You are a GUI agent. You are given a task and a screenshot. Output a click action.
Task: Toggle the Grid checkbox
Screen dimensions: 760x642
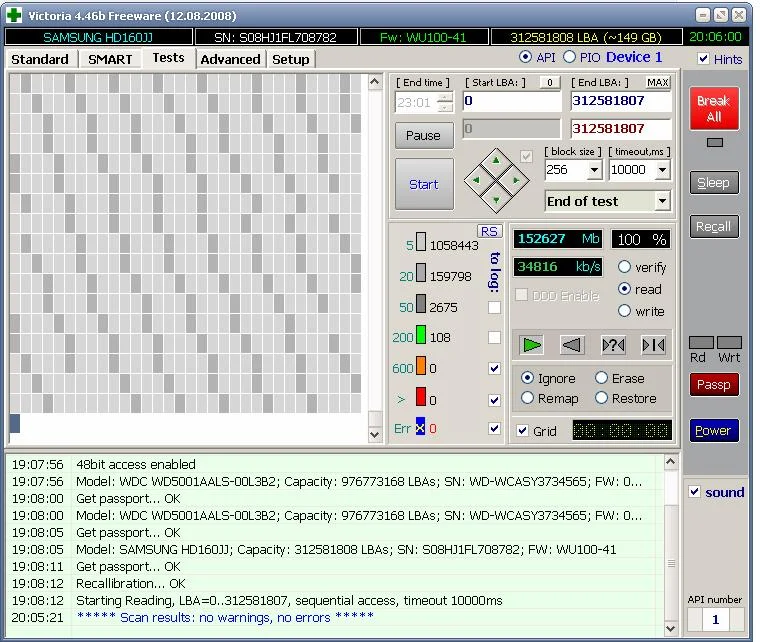[523, 431]
